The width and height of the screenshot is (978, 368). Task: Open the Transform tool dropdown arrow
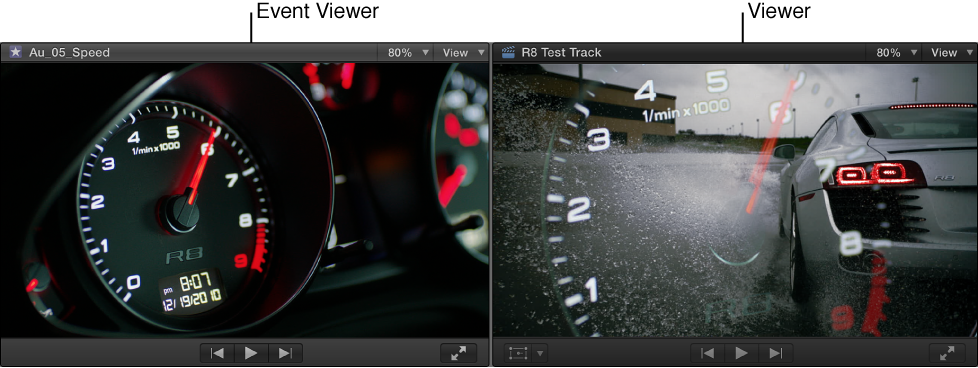pyautogui.click(x=540, y=354)
